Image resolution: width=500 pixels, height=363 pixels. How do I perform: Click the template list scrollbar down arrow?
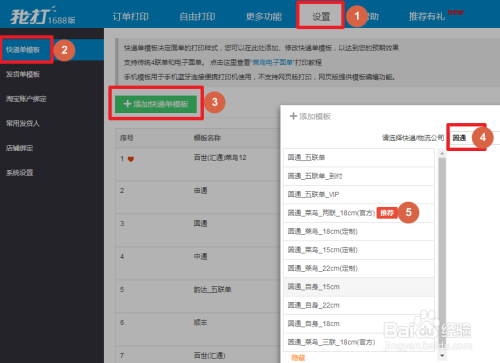pos(442,356)
